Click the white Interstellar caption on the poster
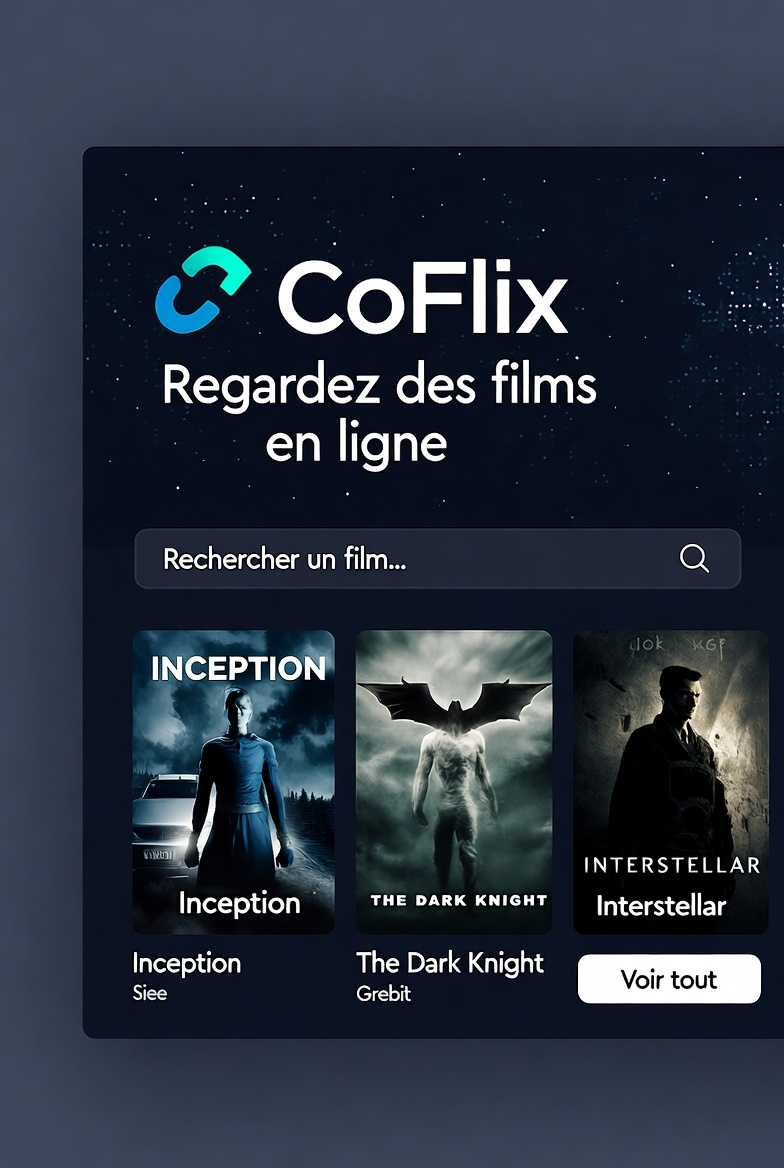The width and height of the screenshot is (784, 1168). point(661,906)
